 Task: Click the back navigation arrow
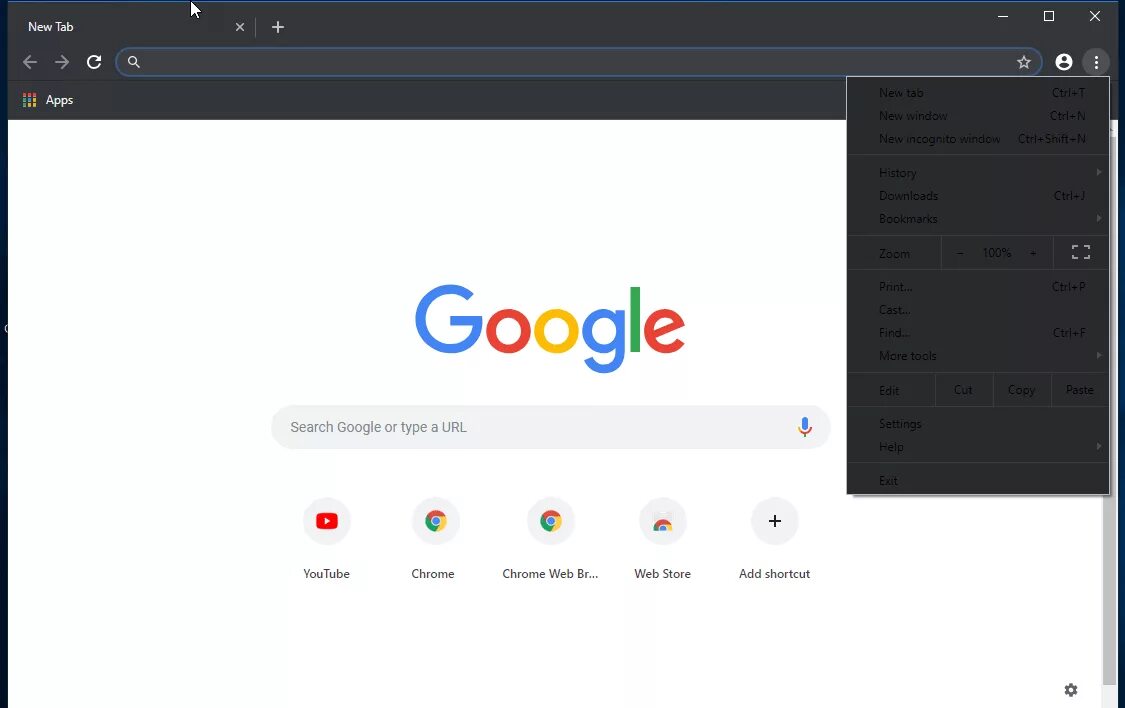click(x=29, y=62)
